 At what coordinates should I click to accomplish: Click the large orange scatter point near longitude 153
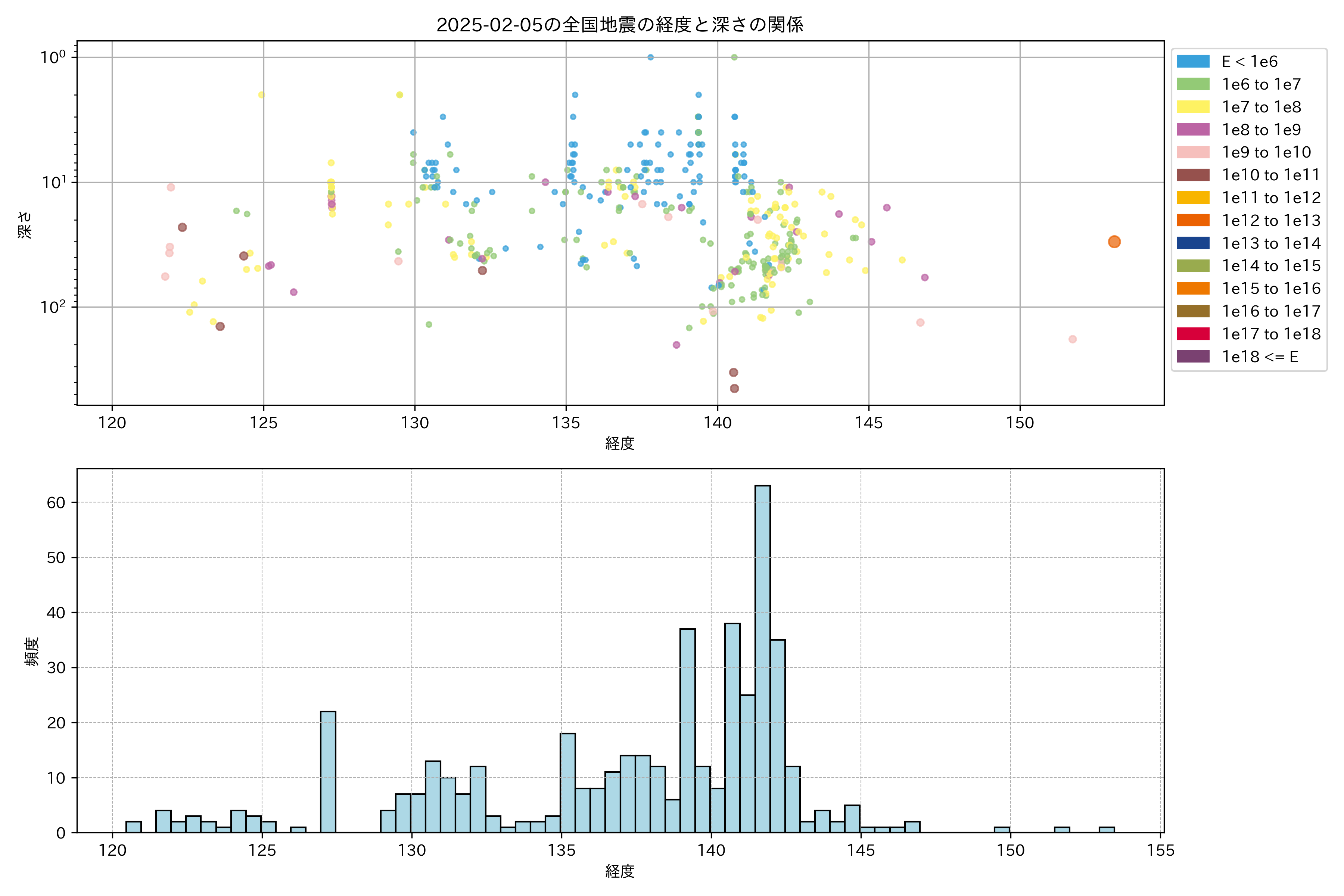pyautogui.click(x=1114, y=242)
